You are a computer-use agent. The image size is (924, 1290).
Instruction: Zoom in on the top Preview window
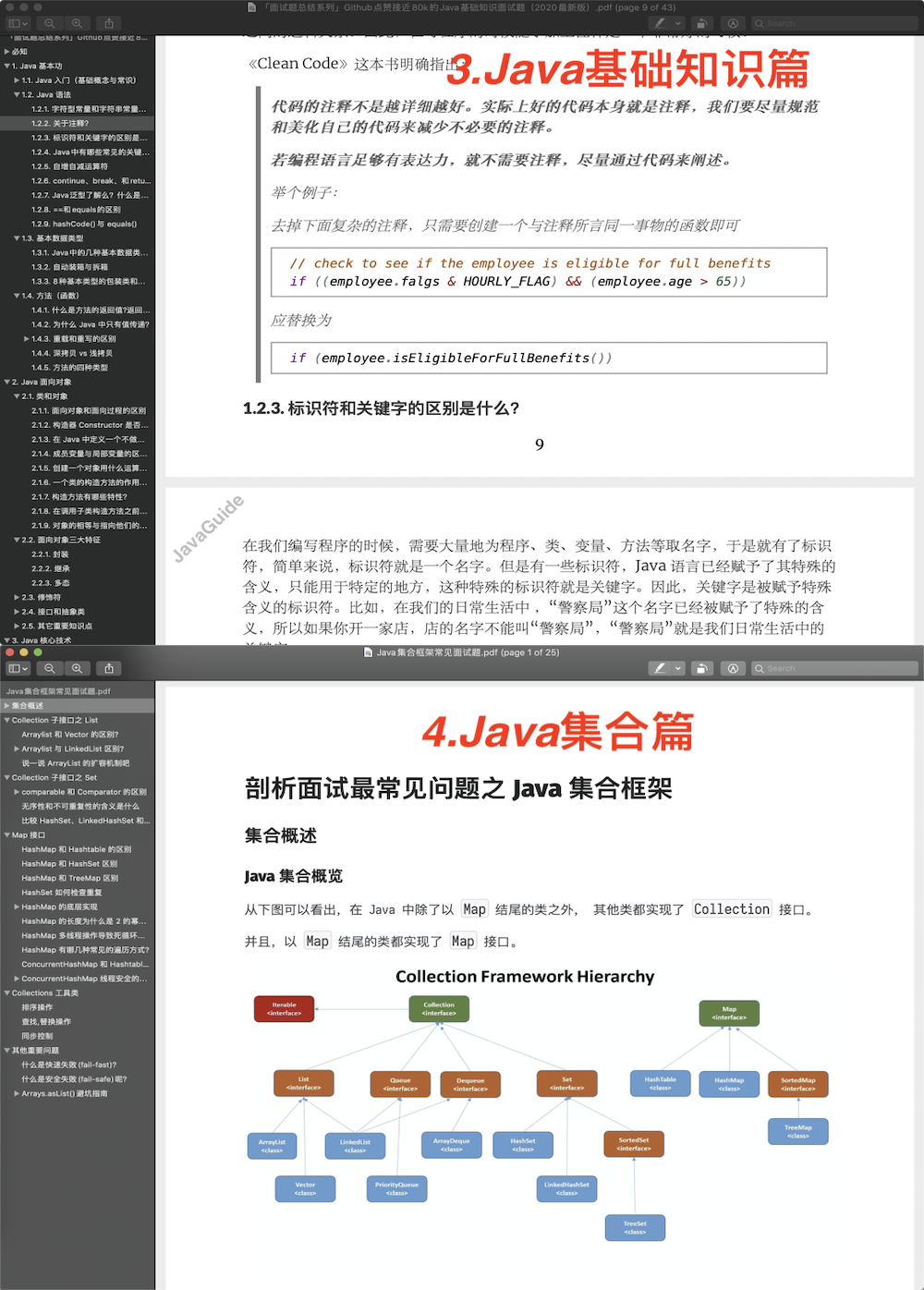click(77, 23)
